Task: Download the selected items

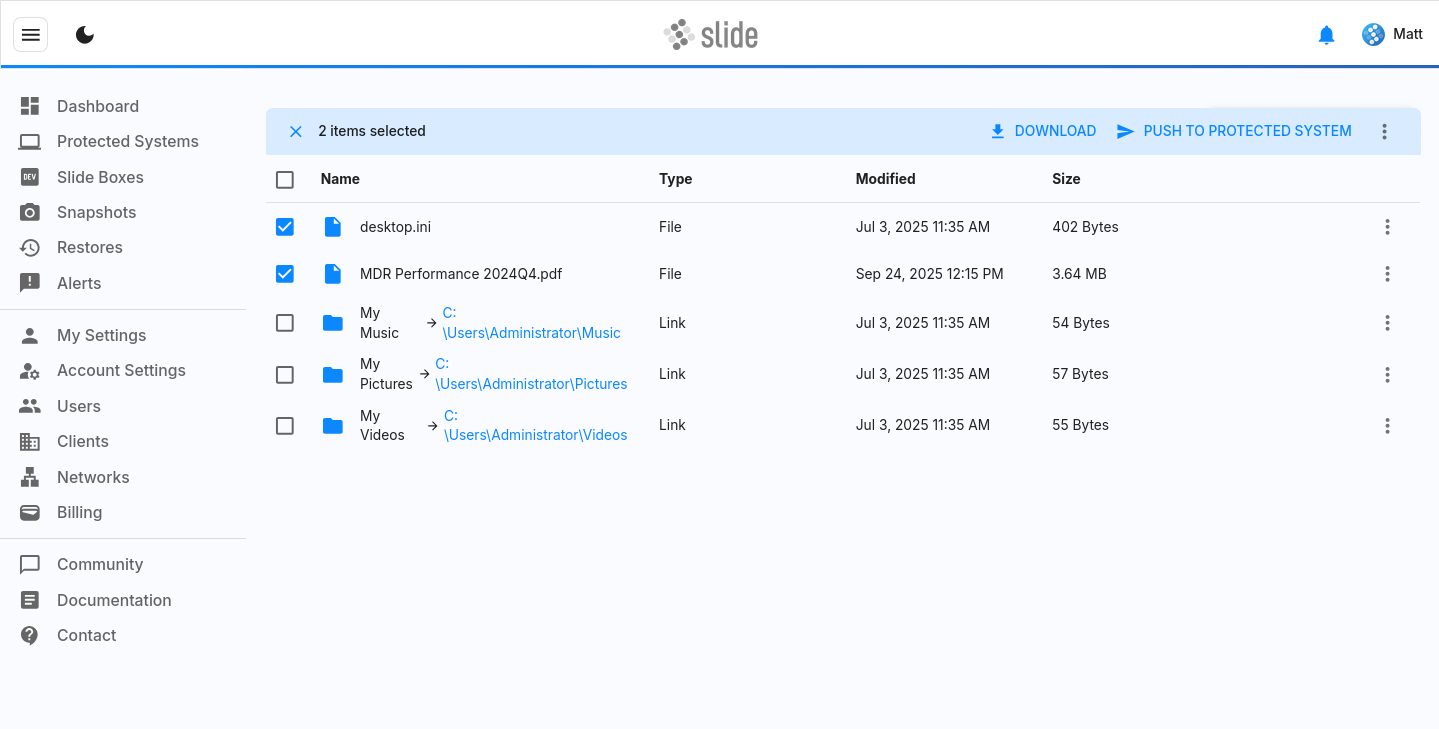Action: [1042, 131]
